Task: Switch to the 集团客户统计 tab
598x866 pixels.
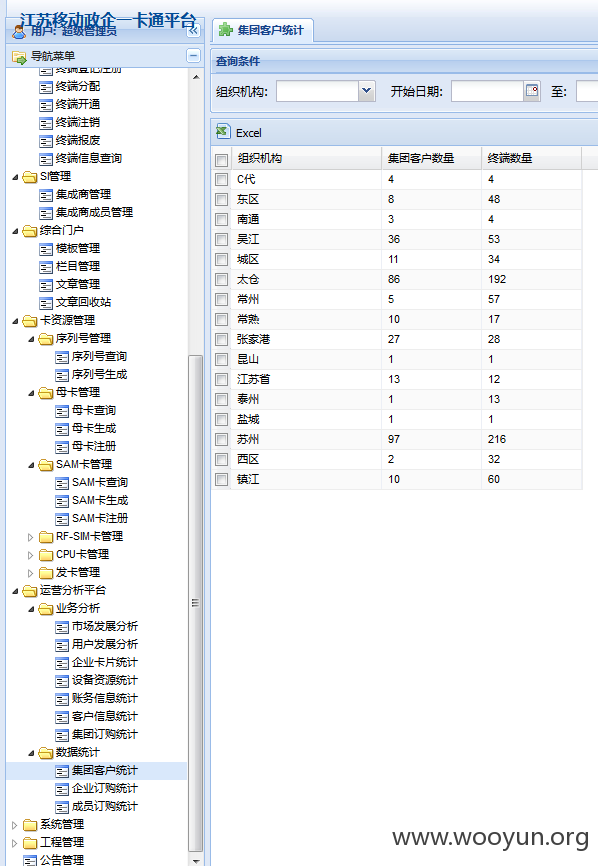Action: pos(263,30)
